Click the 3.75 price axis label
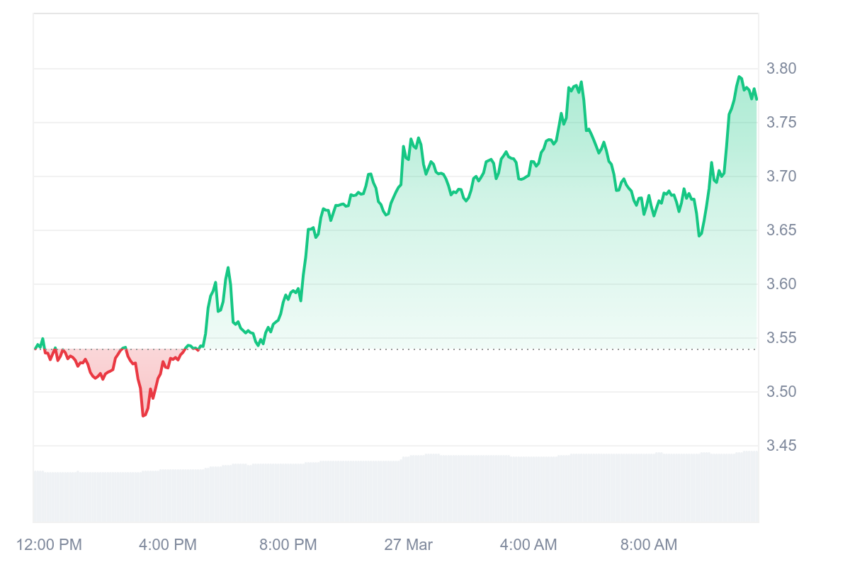This screenshot has height=567, width=850. (x=781, y=122)
